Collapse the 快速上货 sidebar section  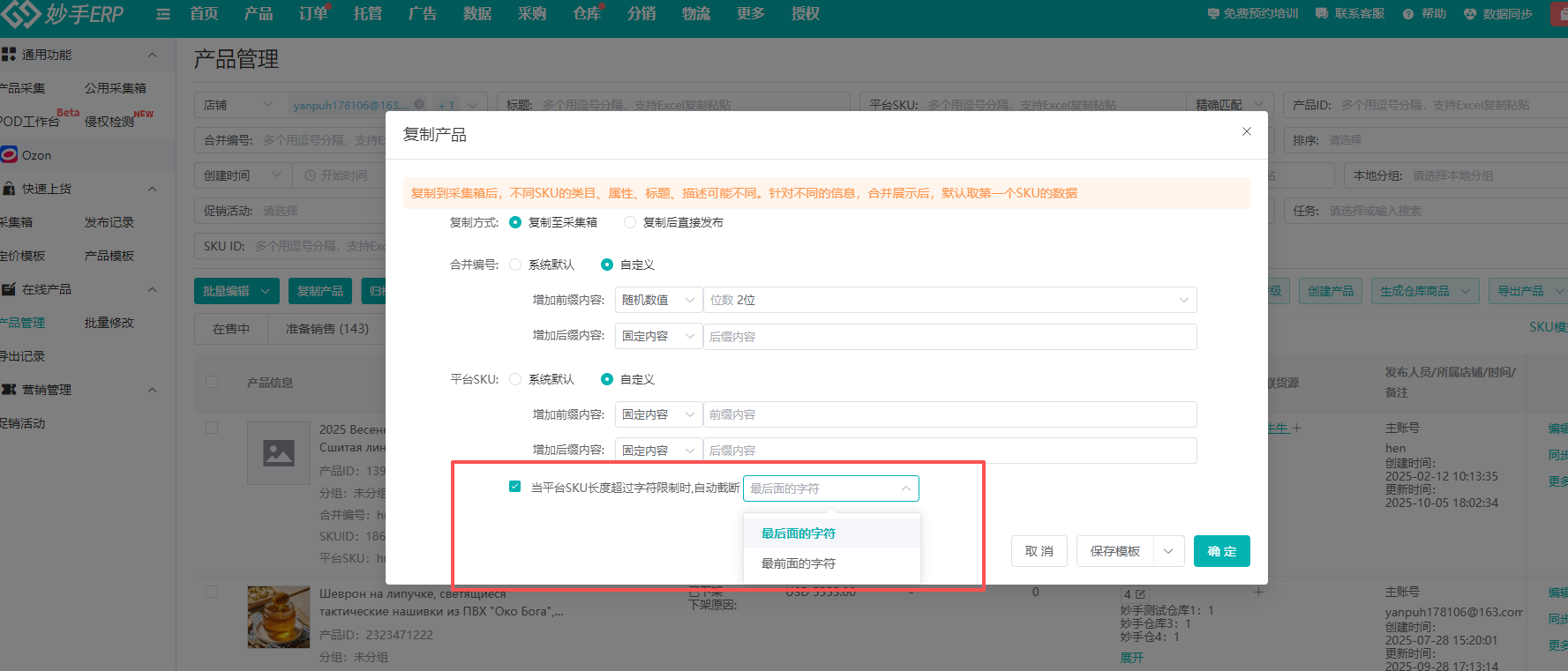(152, 189)
